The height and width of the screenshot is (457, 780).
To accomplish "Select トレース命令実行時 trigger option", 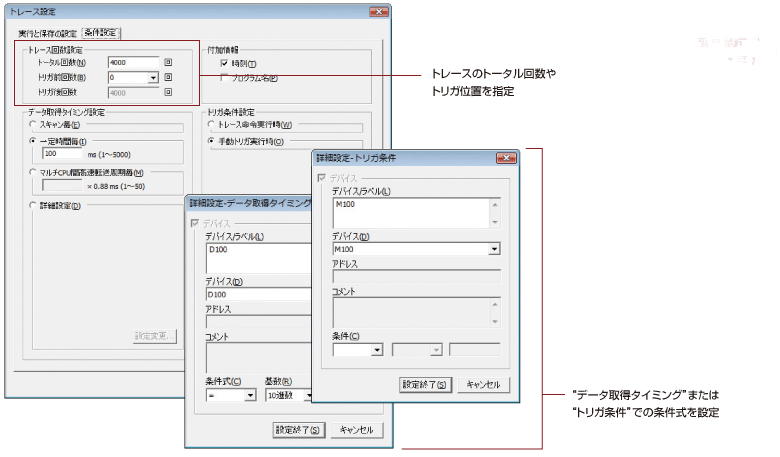I will click(213, 125).
